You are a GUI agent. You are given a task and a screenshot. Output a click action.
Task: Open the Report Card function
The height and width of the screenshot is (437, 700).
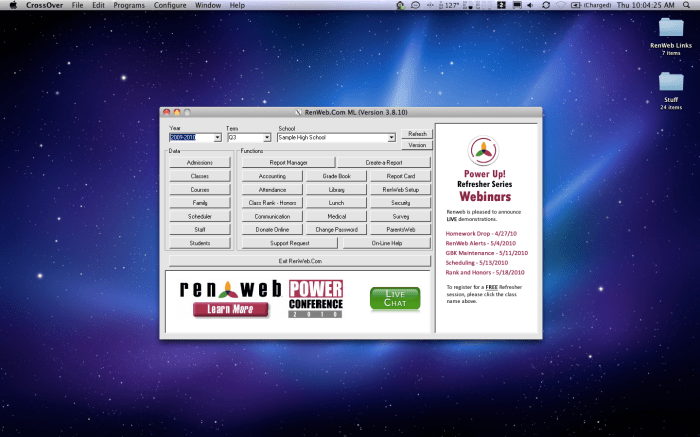[400, 176]
